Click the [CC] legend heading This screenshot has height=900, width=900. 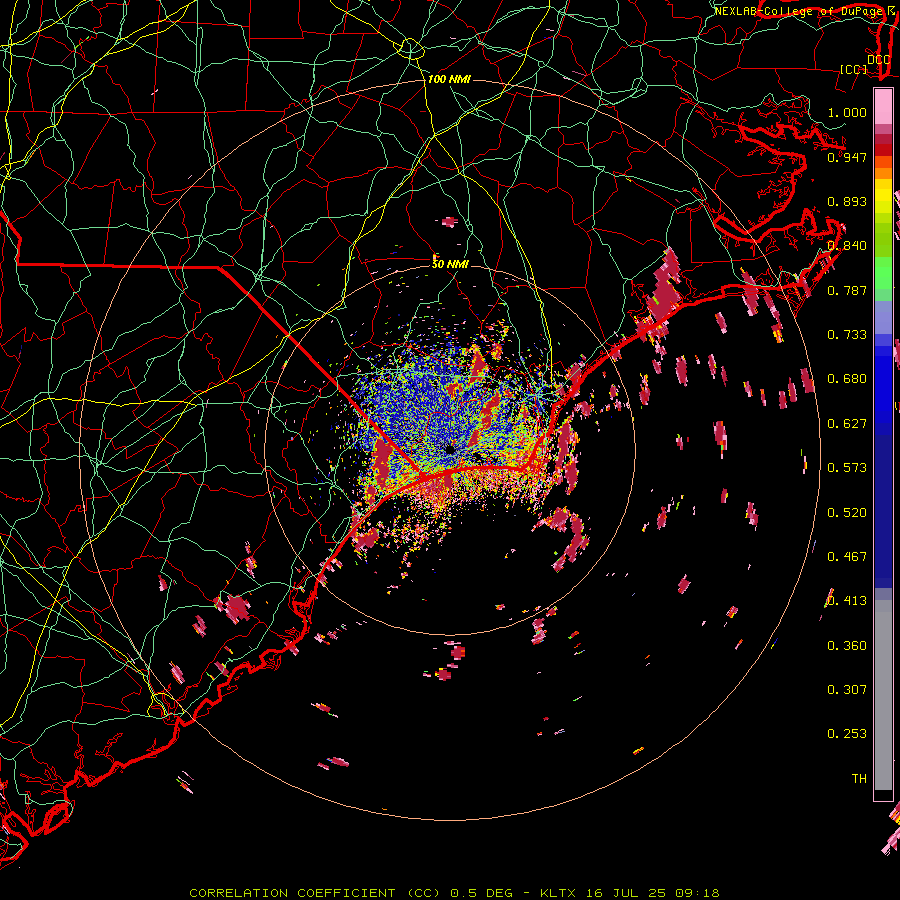pos(853,69)
